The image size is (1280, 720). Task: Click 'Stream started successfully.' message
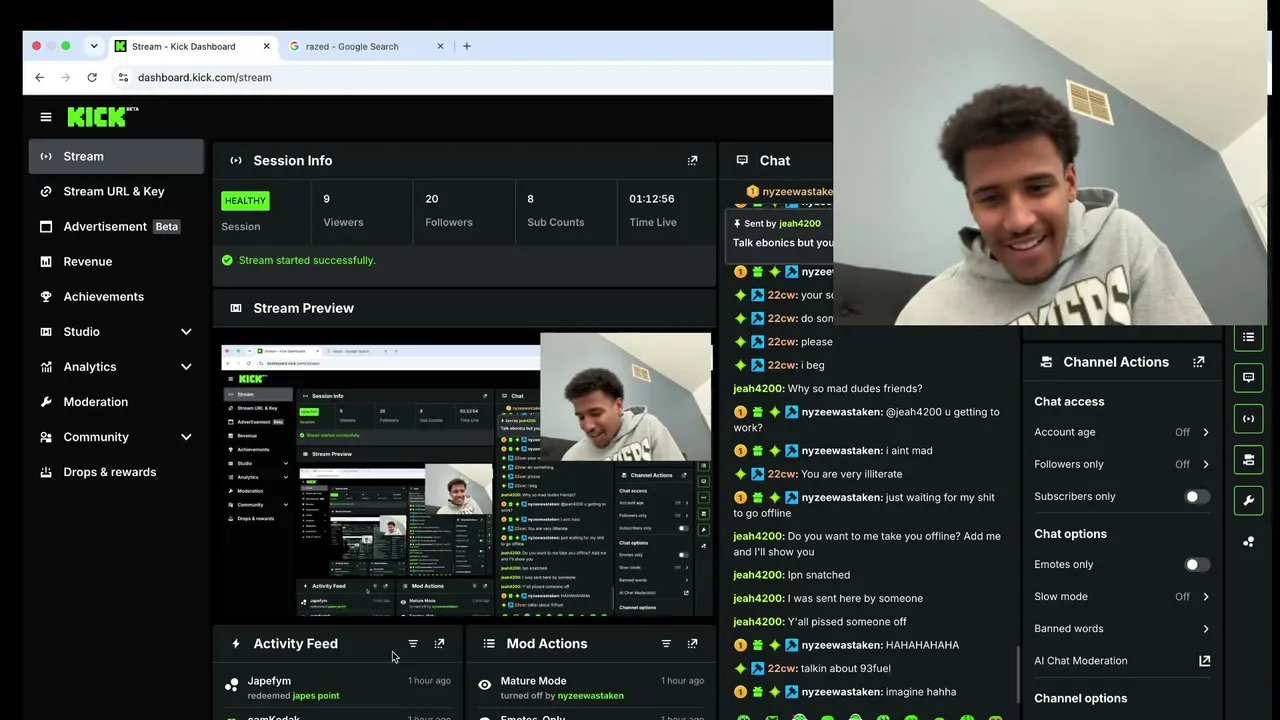click(307, 260)
